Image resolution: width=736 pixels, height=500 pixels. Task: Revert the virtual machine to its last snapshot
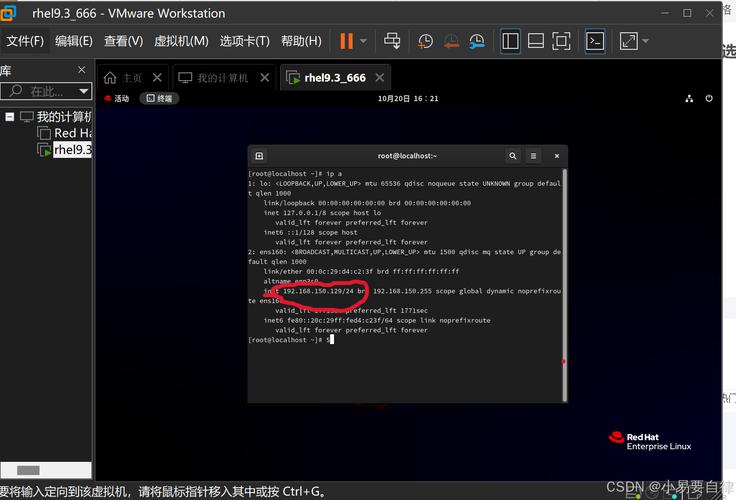[451, 41]
